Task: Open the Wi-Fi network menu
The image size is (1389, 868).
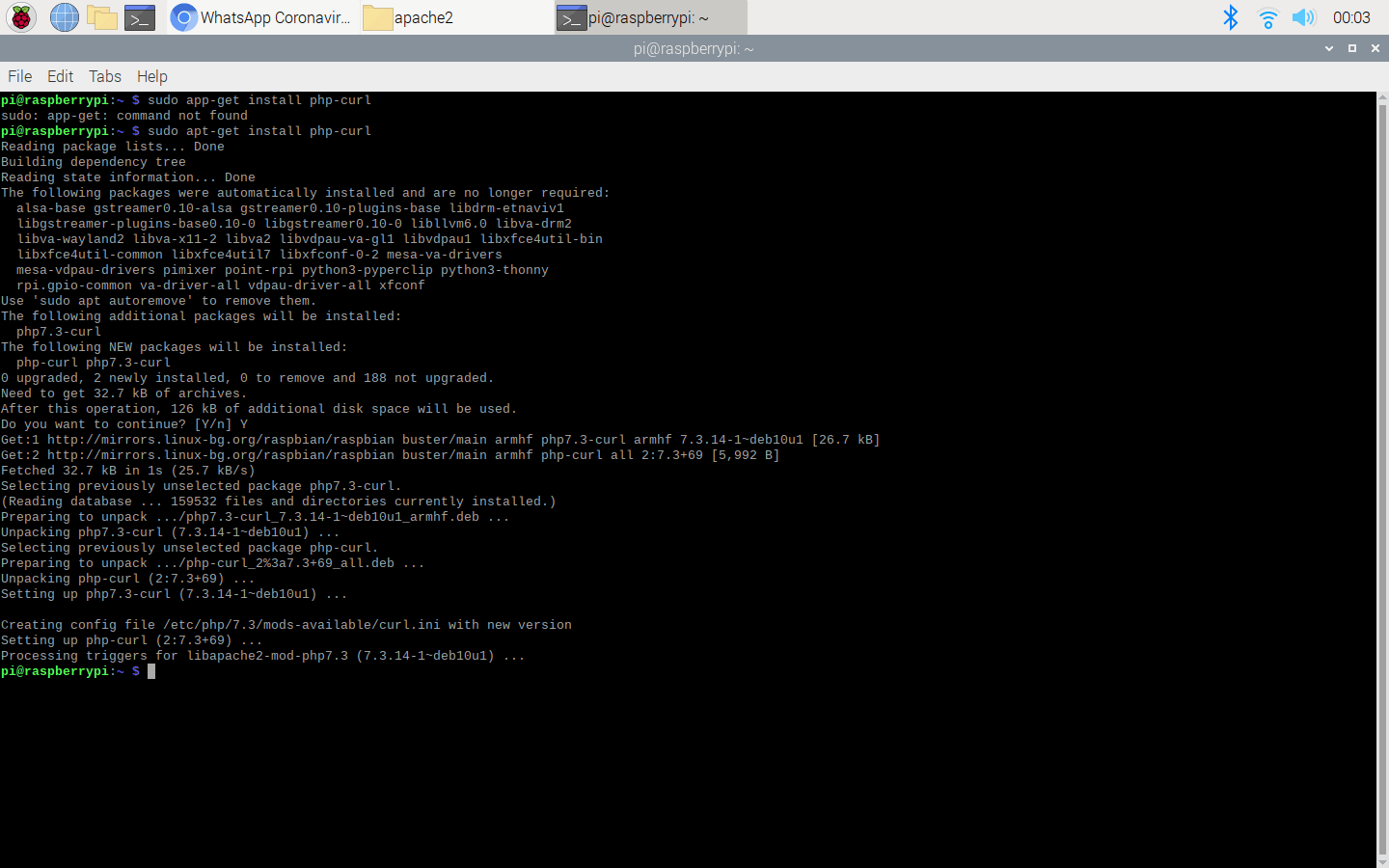Action: [x=1267, y=17]
